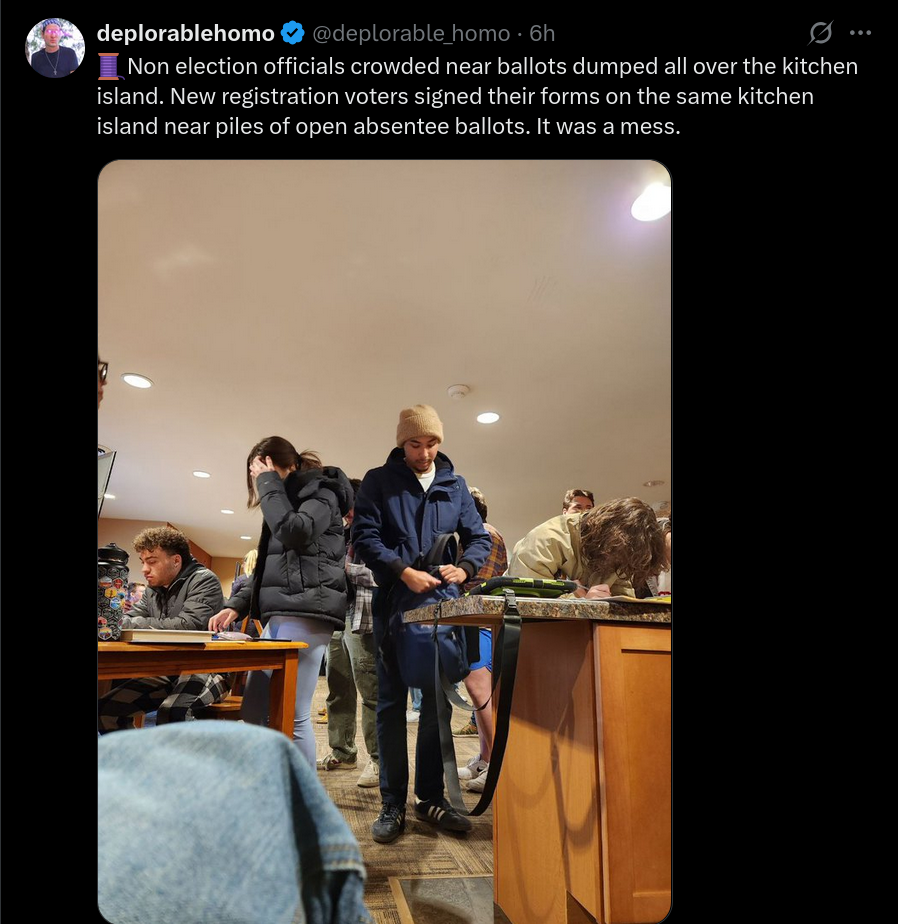Click the blue verified checkmark badge
This screenshot has height=924, width=898.
pyautogui.click(x=292, y=33)
